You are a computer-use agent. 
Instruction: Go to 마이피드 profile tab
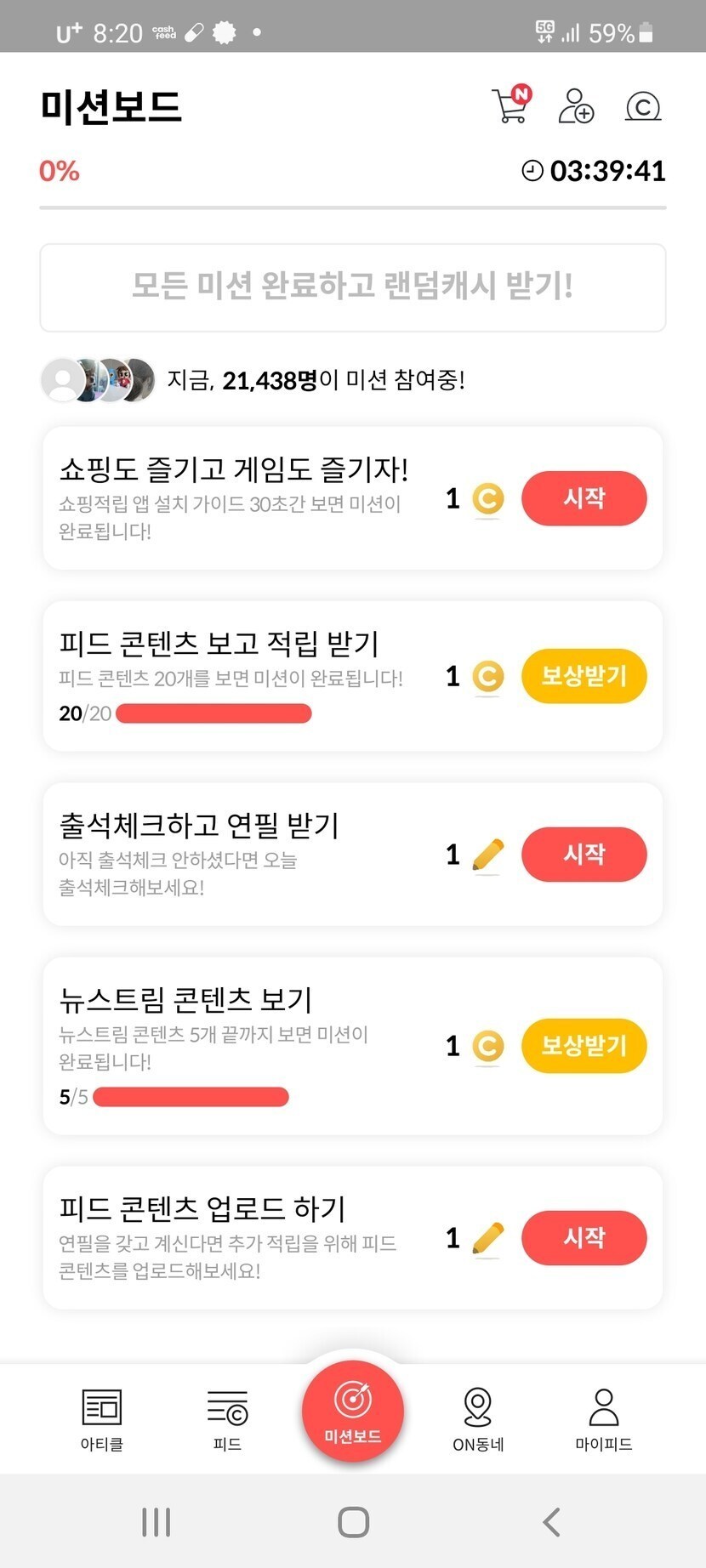coord(603,1418)
